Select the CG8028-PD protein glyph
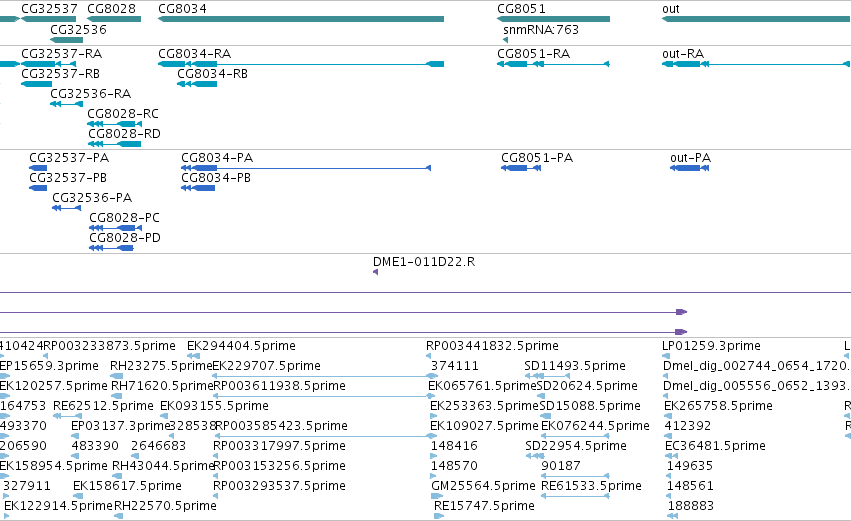 pos(111,248)
